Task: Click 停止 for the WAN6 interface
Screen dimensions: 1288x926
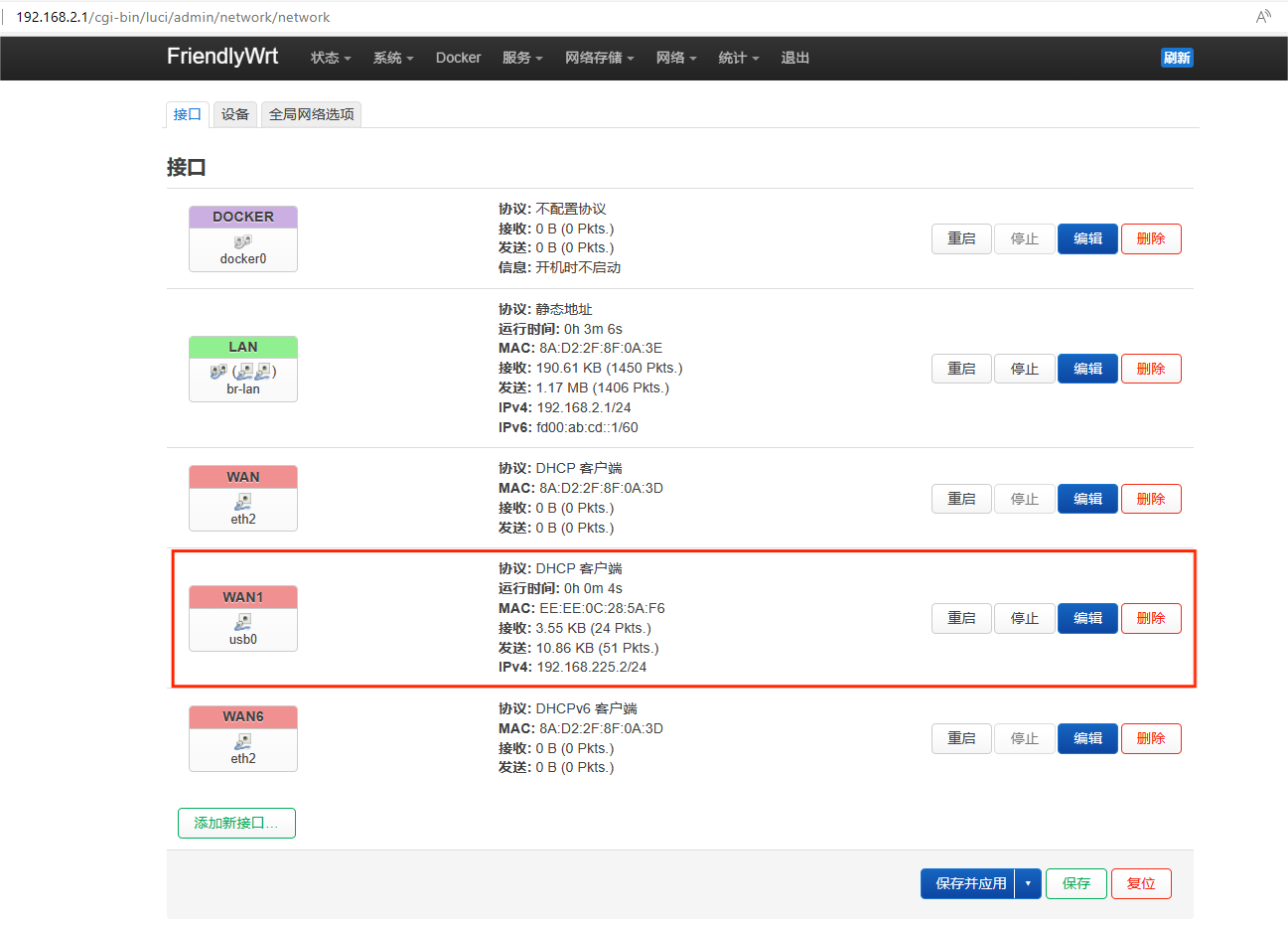Action: click(1025, 738)
